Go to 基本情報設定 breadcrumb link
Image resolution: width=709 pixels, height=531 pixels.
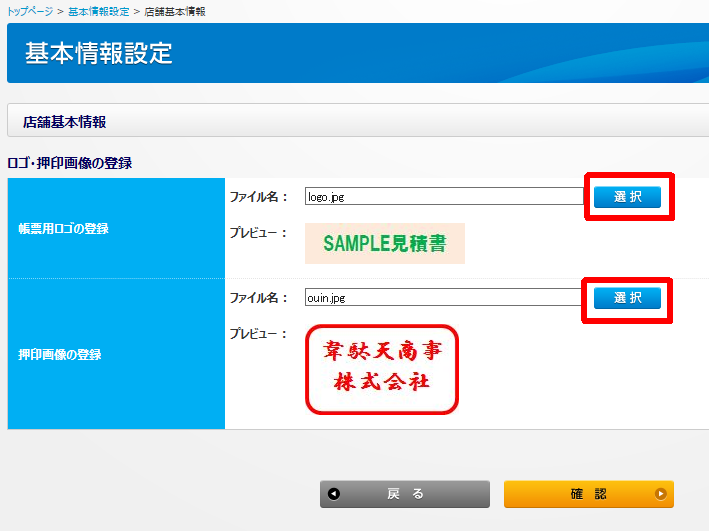98,10
